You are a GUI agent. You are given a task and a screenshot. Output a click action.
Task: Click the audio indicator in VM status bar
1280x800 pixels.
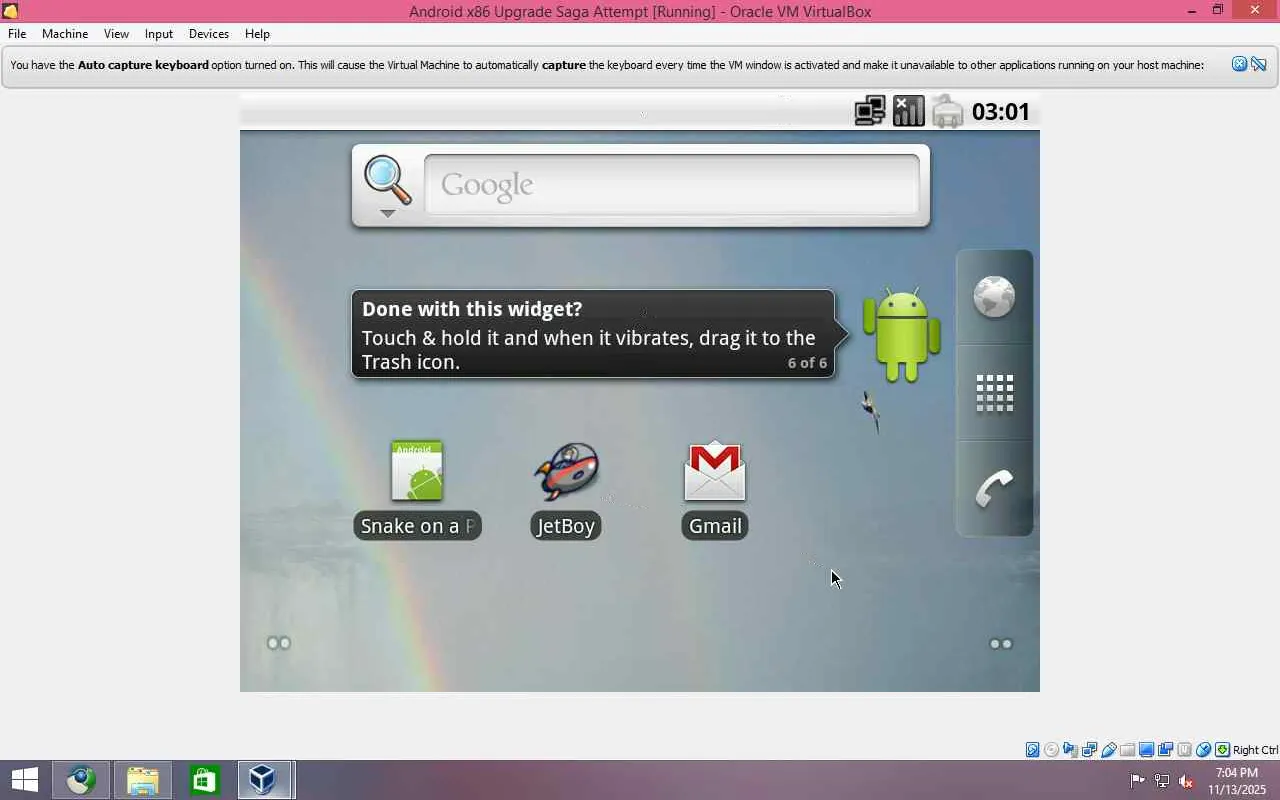tap(1070, 750)
